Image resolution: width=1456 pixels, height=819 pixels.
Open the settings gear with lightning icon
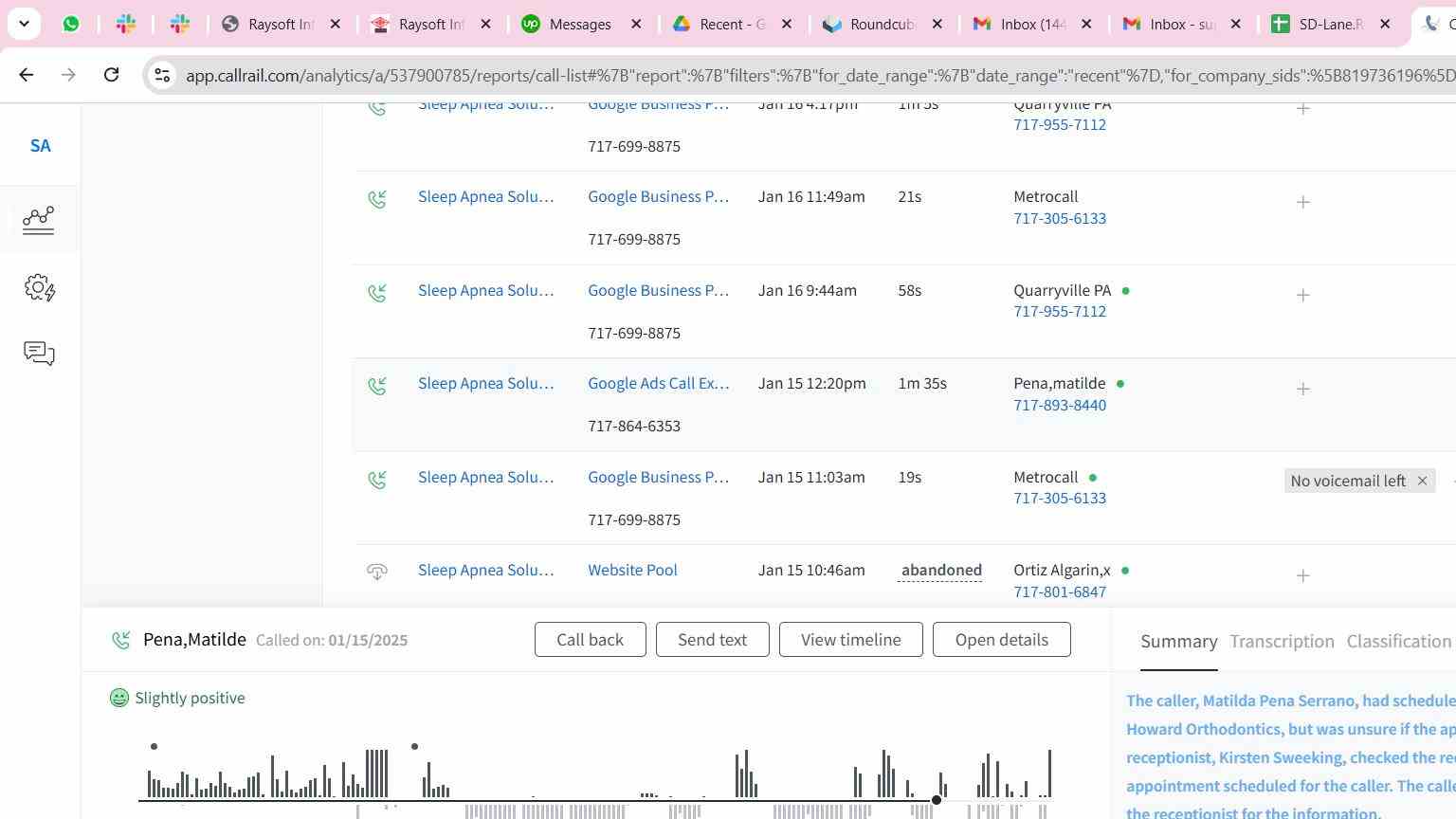[39, 288]
